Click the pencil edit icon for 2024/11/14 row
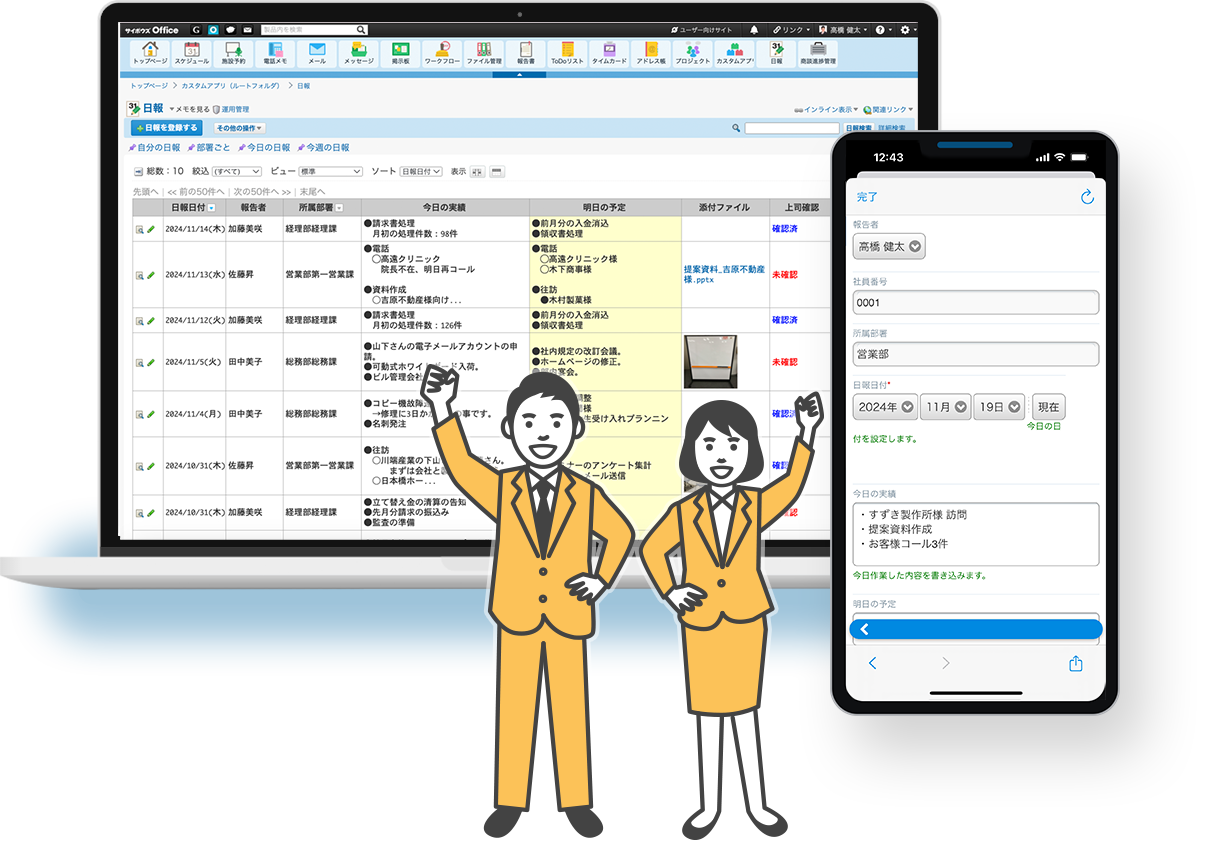 [152, 230]
